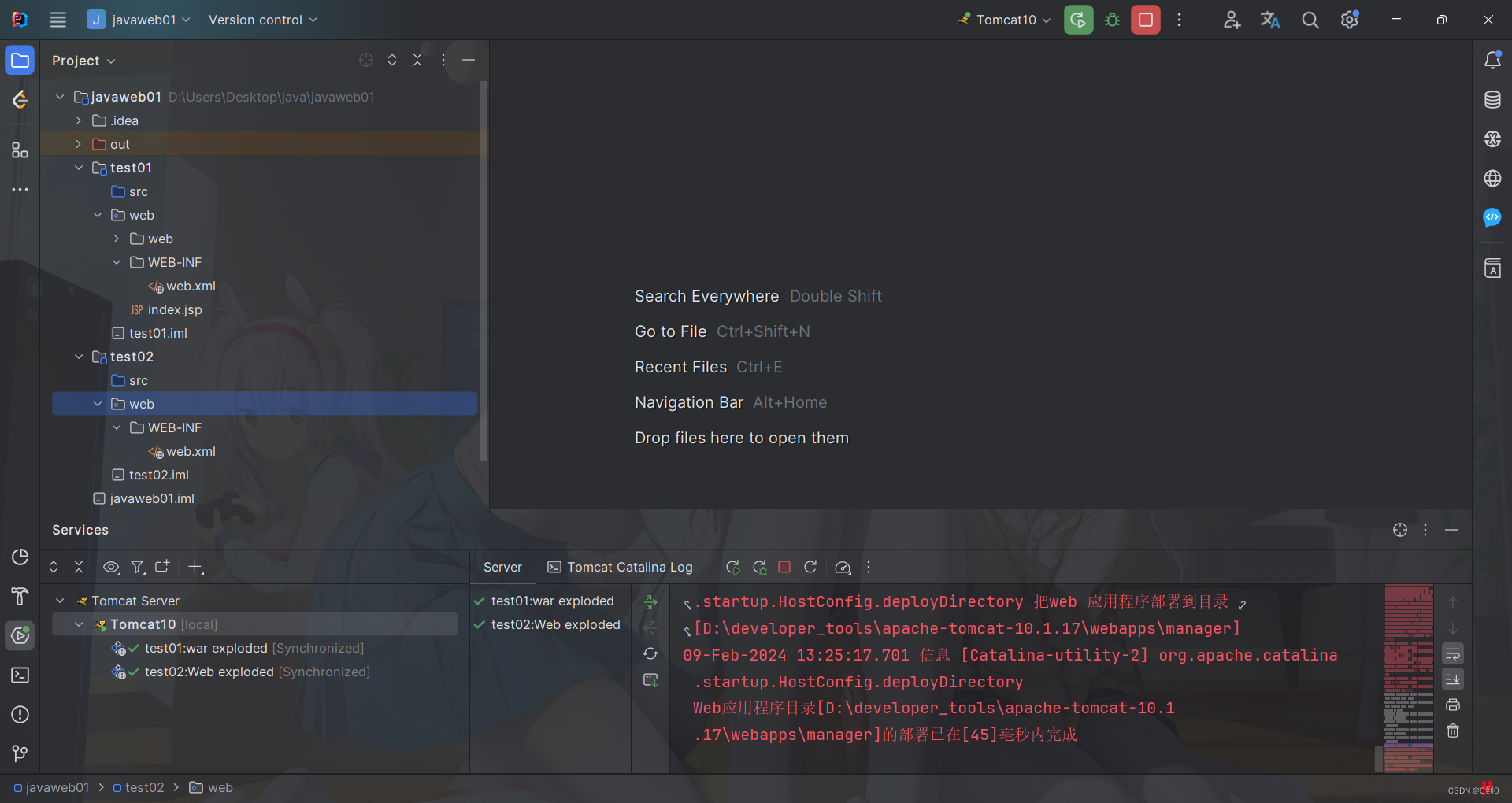Image resolution: width=1512 pixels, height=803 pixels.
Task: Toggle the Services tool window icon
Action: [x=20, y=635]
